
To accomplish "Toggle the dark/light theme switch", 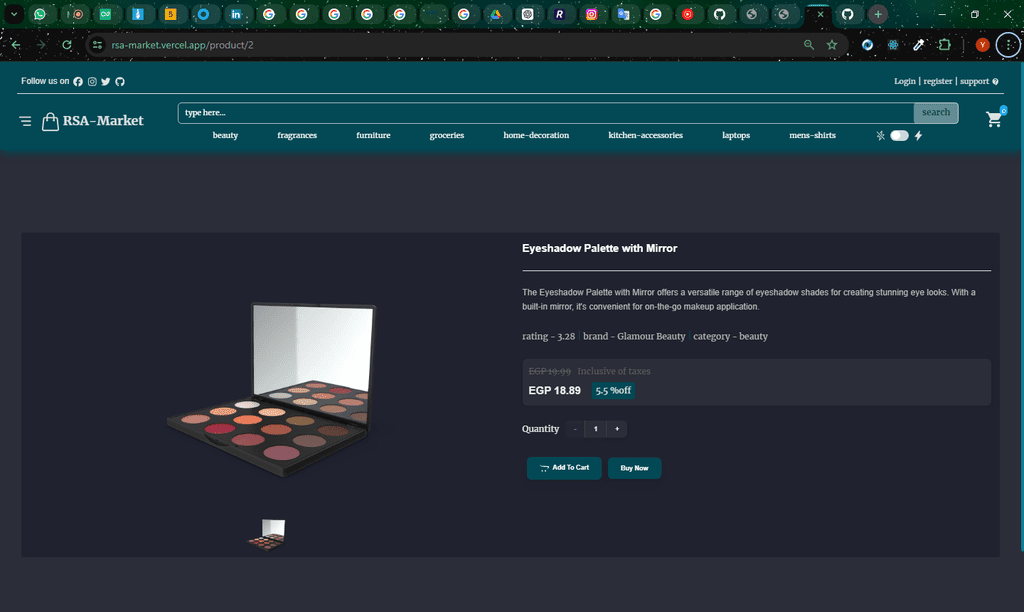I will point(899,136).
